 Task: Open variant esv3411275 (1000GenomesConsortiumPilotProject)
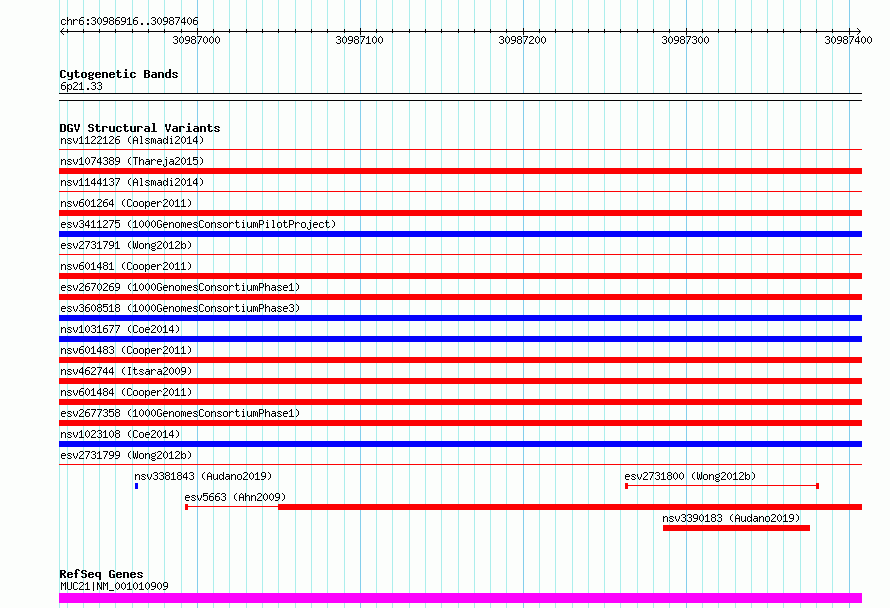click(x=198, y=224)
